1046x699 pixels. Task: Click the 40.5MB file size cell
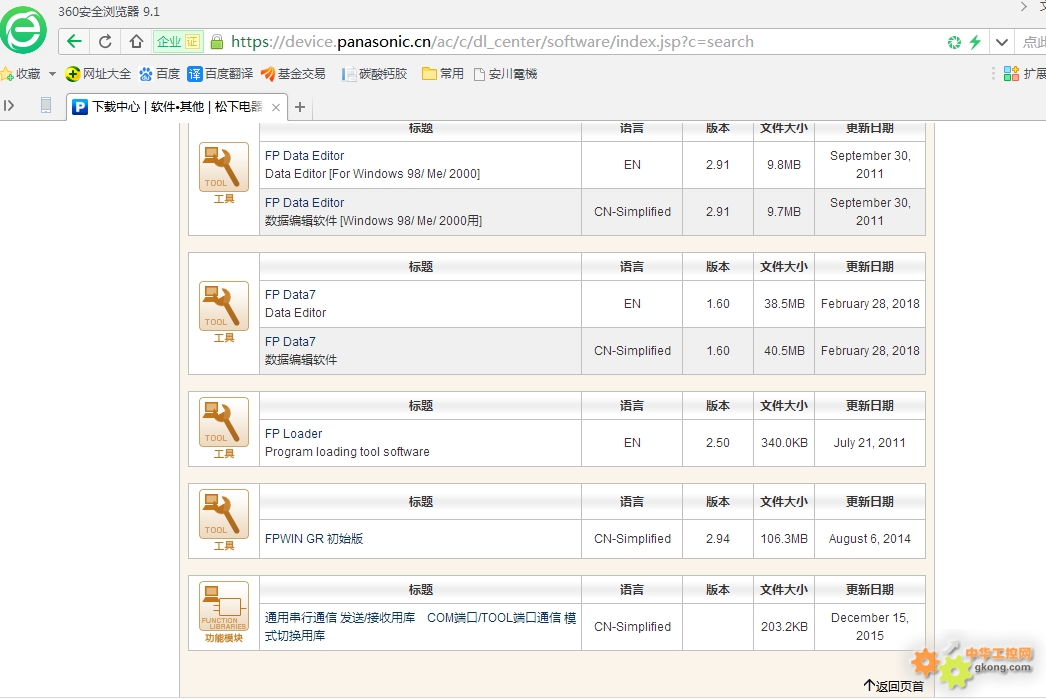[x=784, y=350]
